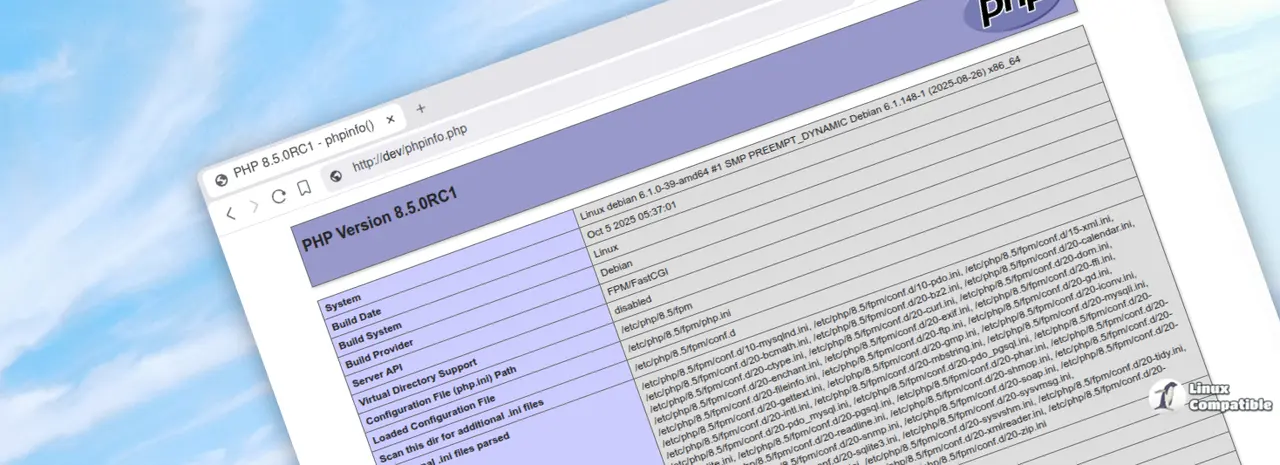Viewport: 1280px width, 465px height.
Task: Bookmark this page with the bookmark icon
Action: click(x=304, y=187)
